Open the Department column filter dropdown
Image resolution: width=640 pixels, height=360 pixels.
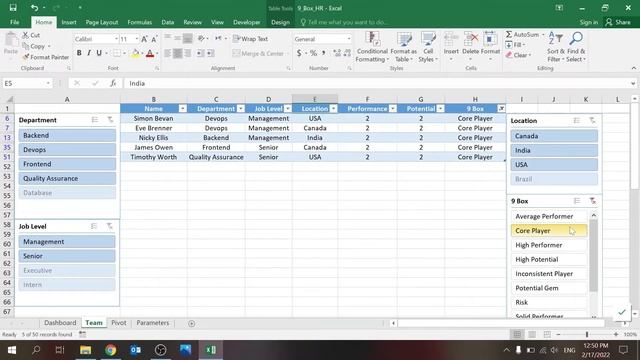click(x=240, y=109)
